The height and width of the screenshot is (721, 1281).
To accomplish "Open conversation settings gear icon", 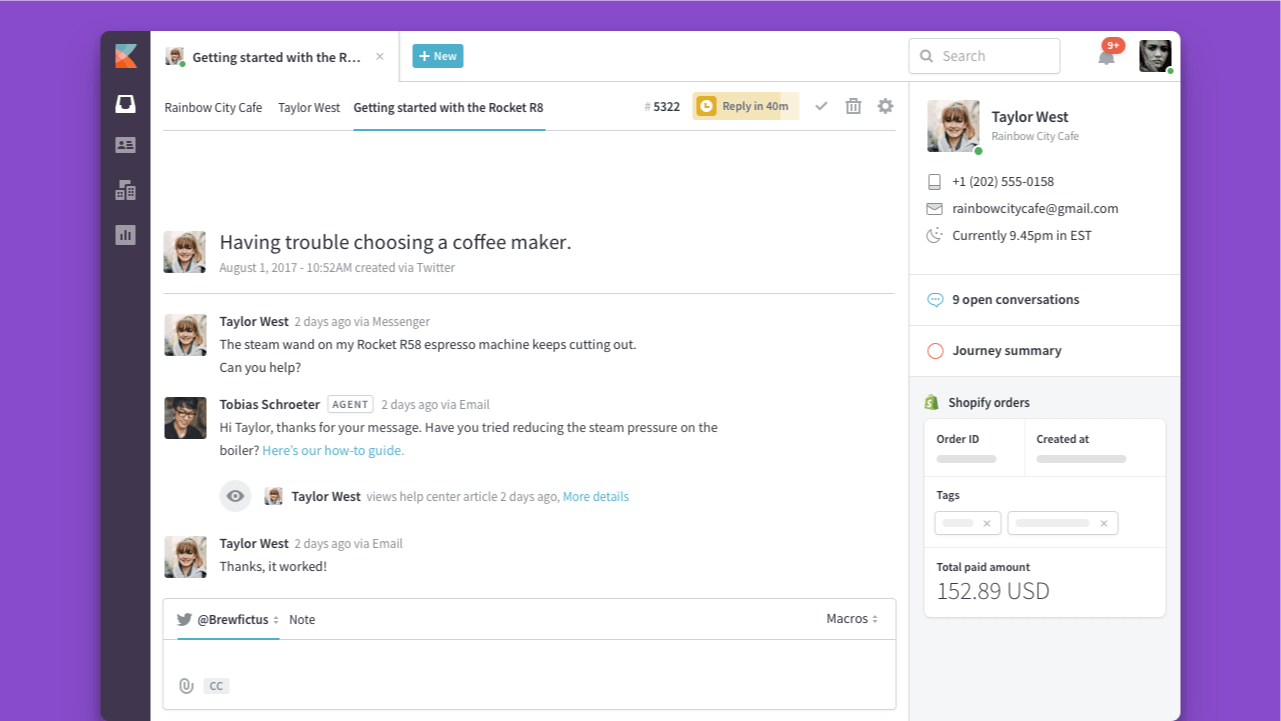I will click(x=885, y=106).
